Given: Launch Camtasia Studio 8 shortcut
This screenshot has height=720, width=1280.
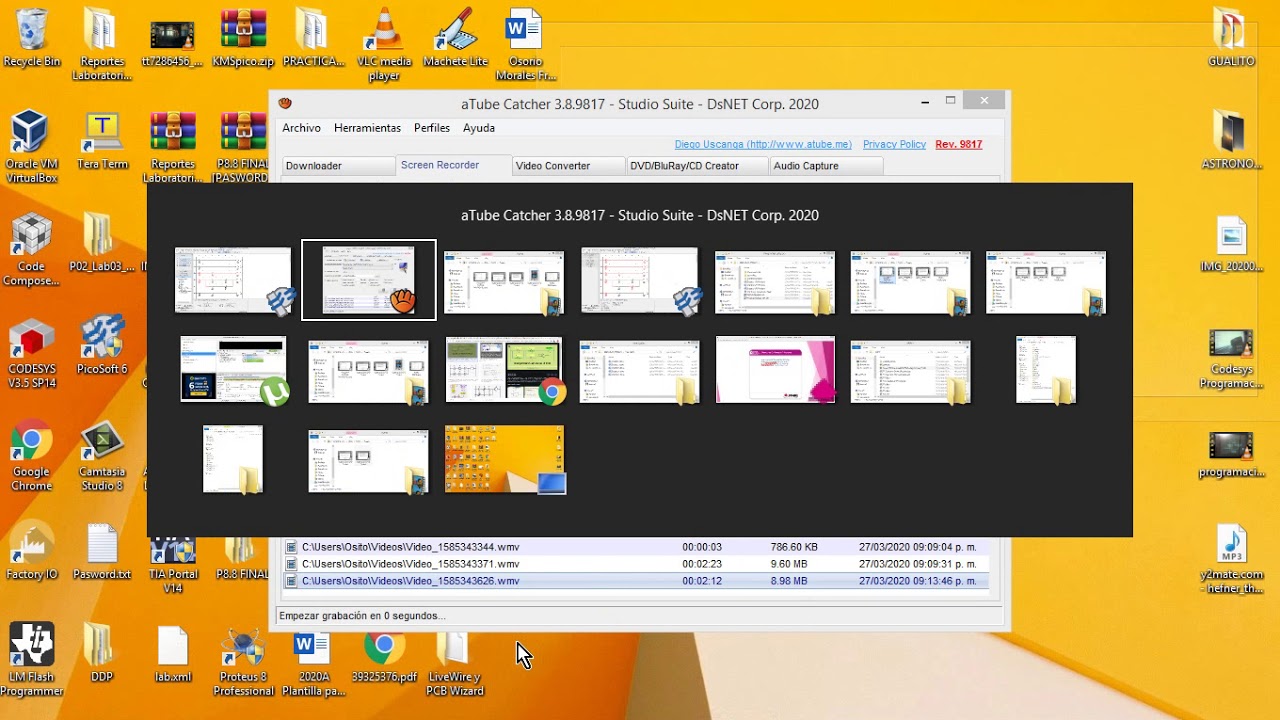Looking at the screenshot, I should pyautogui.click(x=101, y=456).
